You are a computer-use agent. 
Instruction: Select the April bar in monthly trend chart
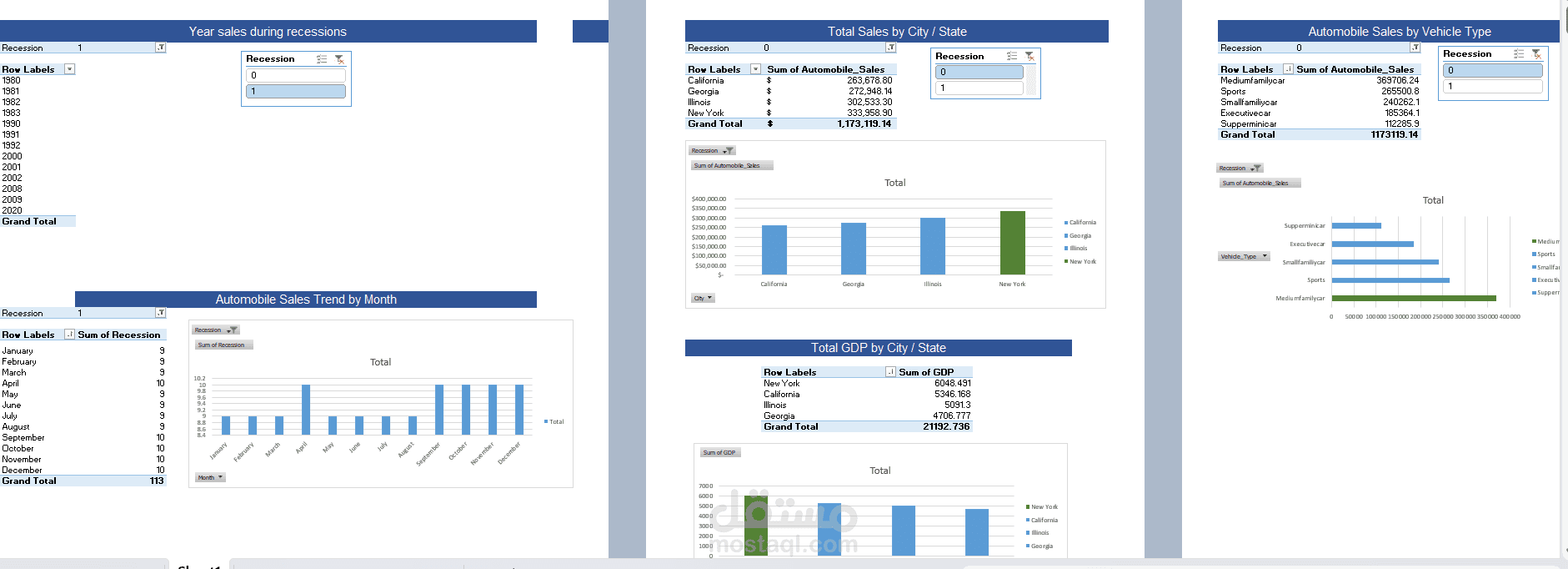pos(306,410)
